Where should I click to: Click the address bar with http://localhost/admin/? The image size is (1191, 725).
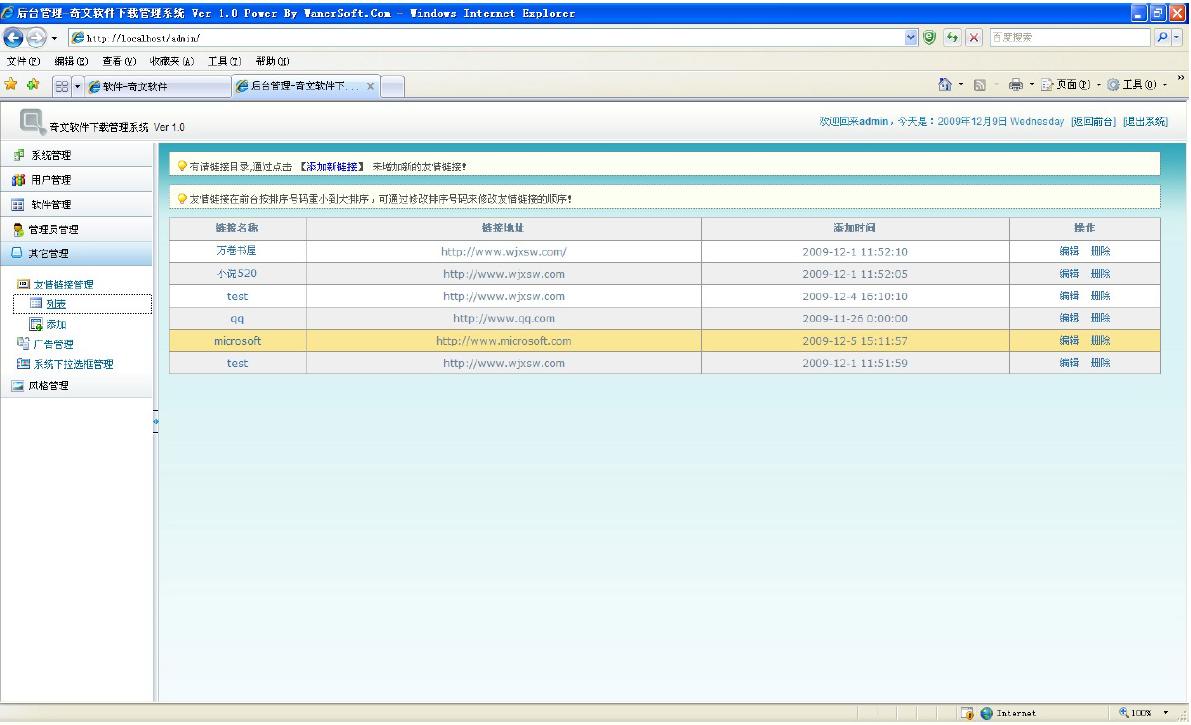click(486, 37)
